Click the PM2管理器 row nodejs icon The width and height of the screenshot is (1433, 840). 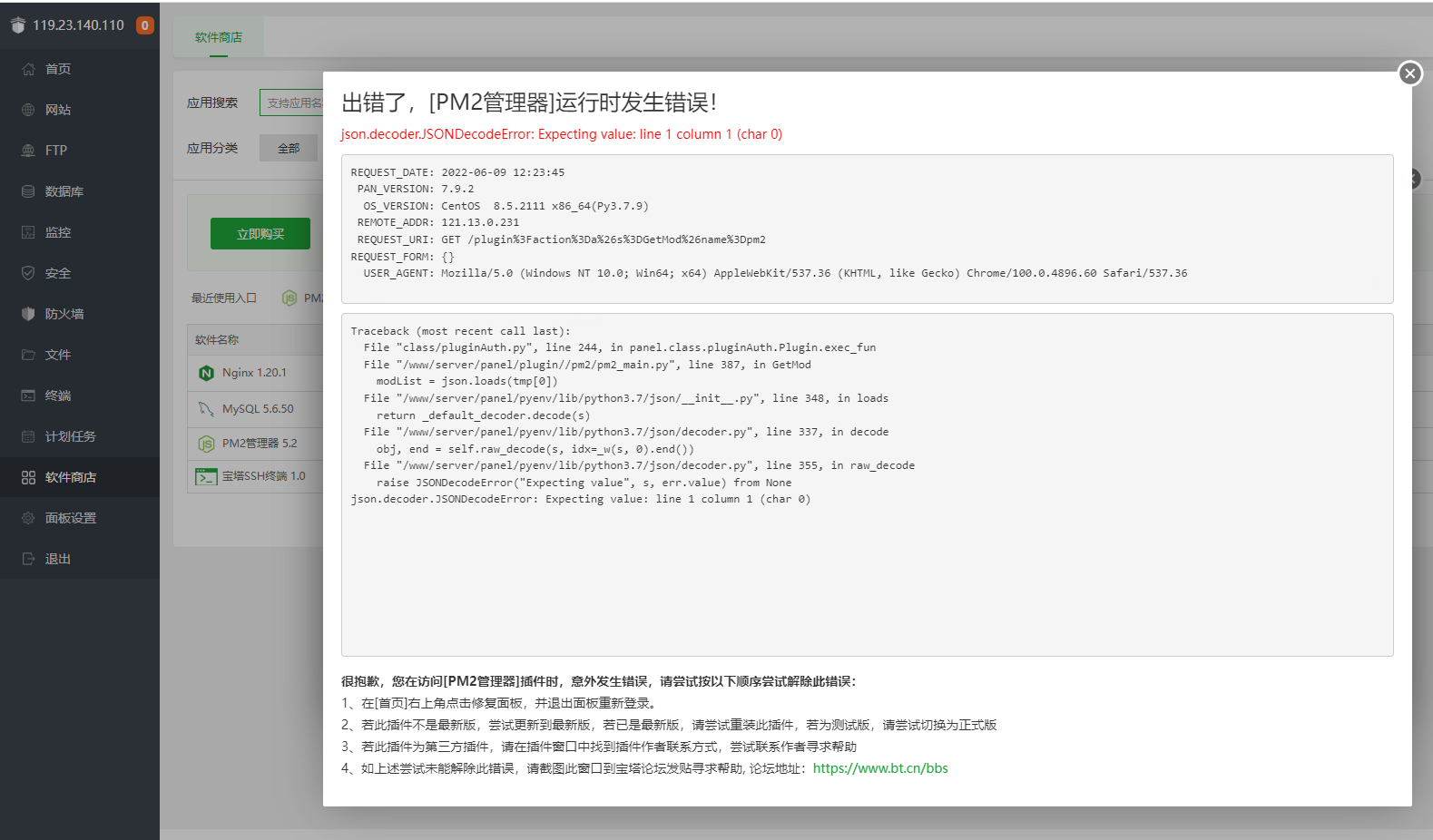[x=206, y=444]
